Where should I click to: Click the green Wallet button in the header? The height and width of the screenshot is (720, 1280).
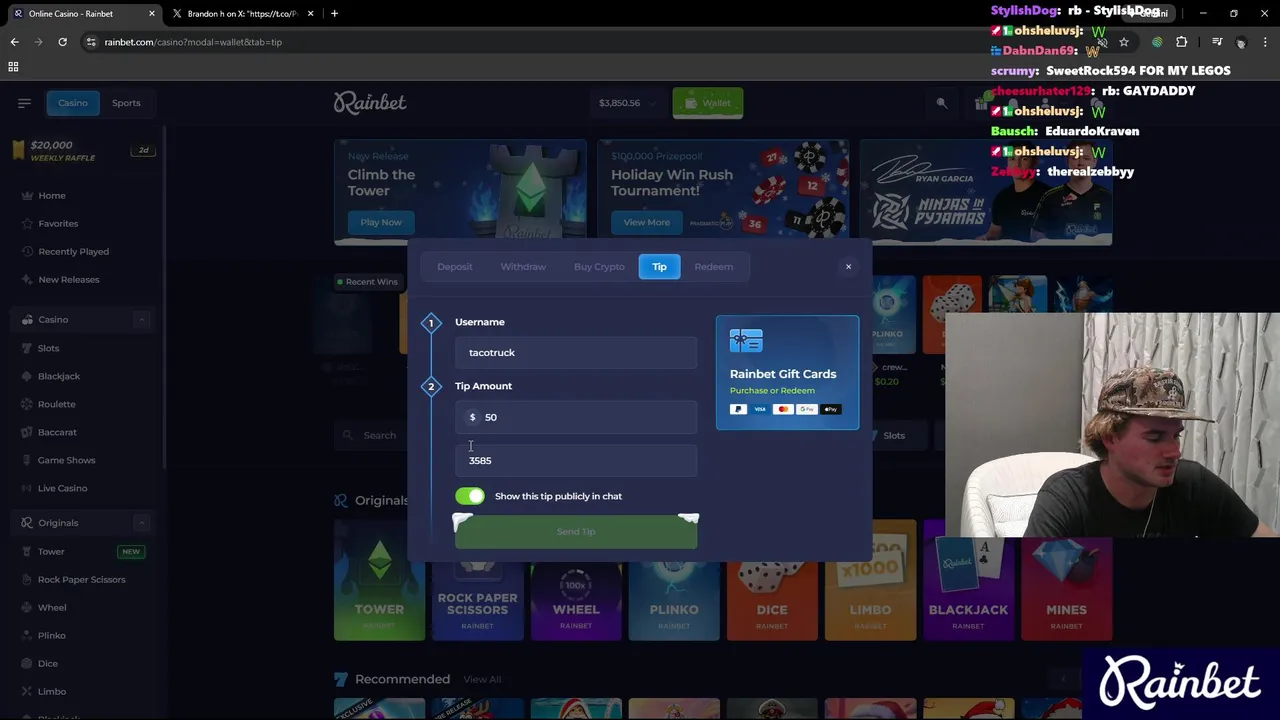(x=707, y=103)
